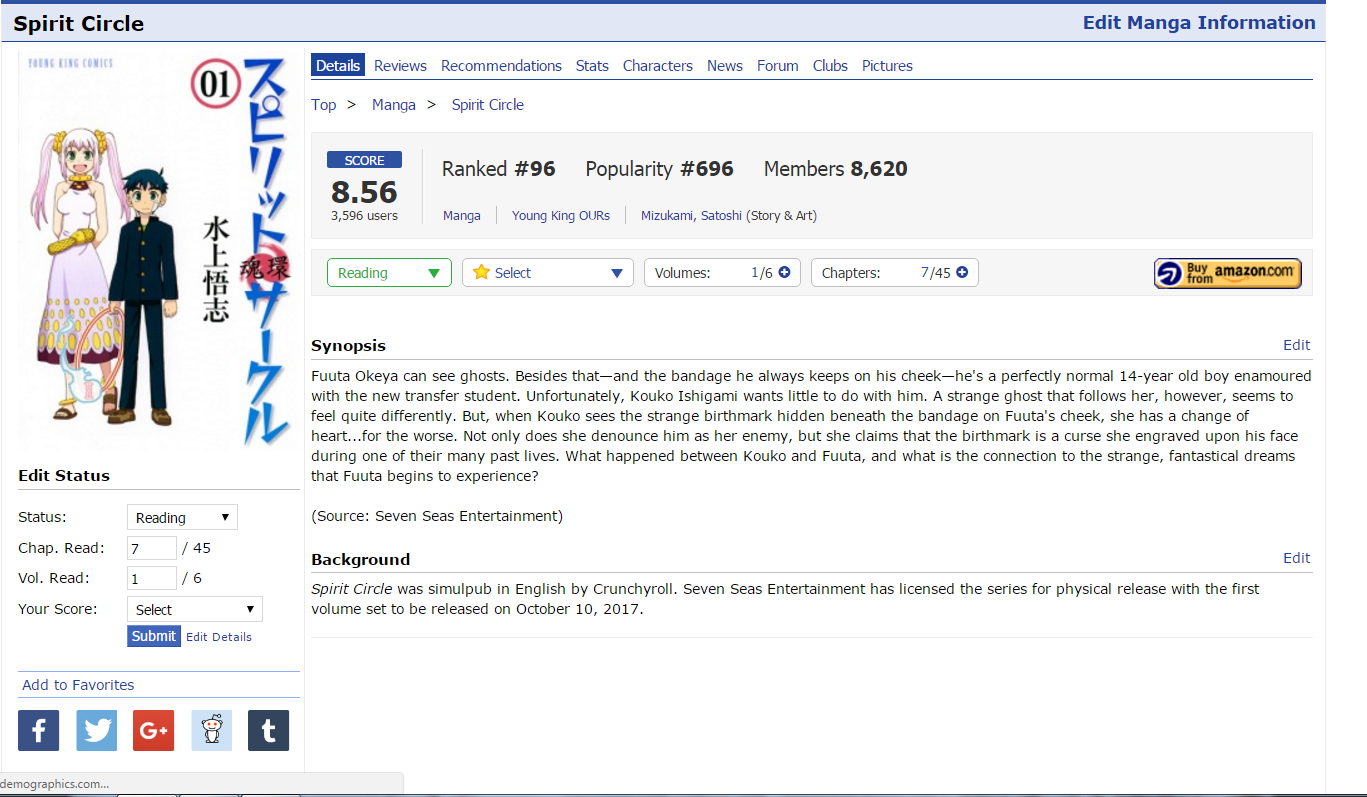Expand Status dropdown in Edit Status
This screenshot has width=1367, height=797.
click(x=182, y=518)
